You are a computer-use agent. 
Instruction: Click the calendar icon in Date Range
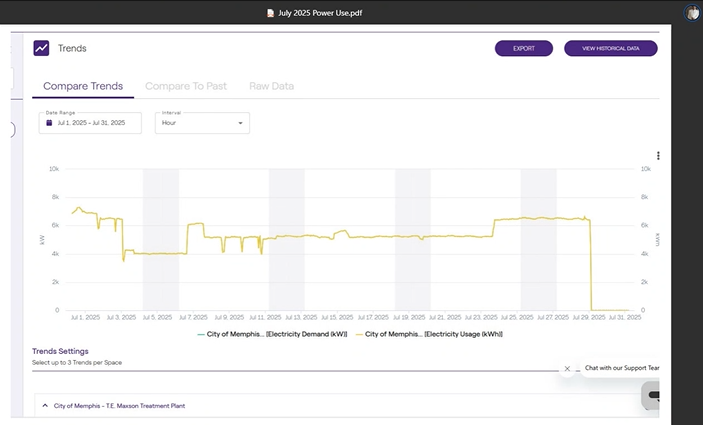pyautogui.click(x=48, y=123)
